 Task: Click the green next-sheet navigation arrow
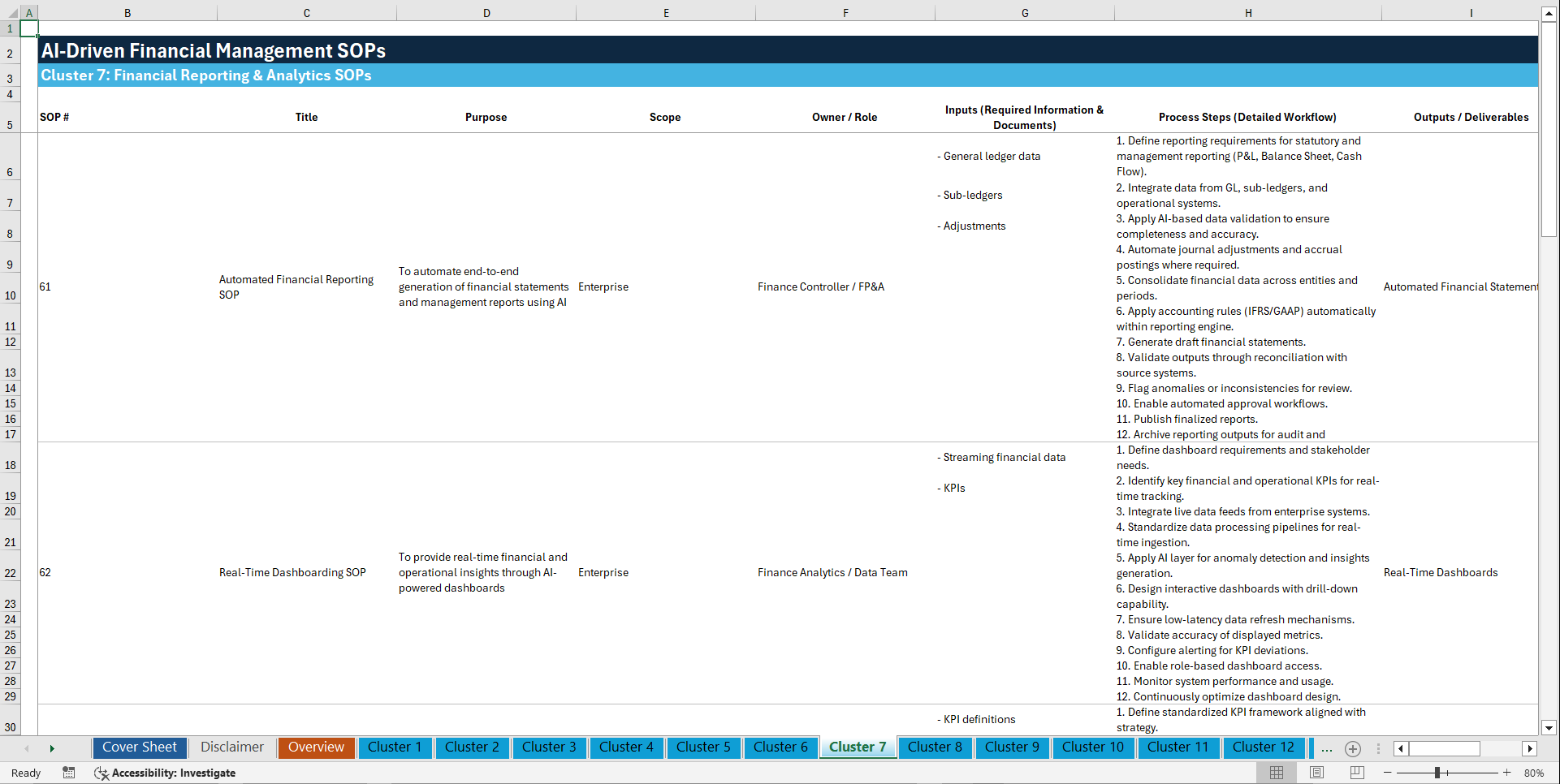point(52,748)
